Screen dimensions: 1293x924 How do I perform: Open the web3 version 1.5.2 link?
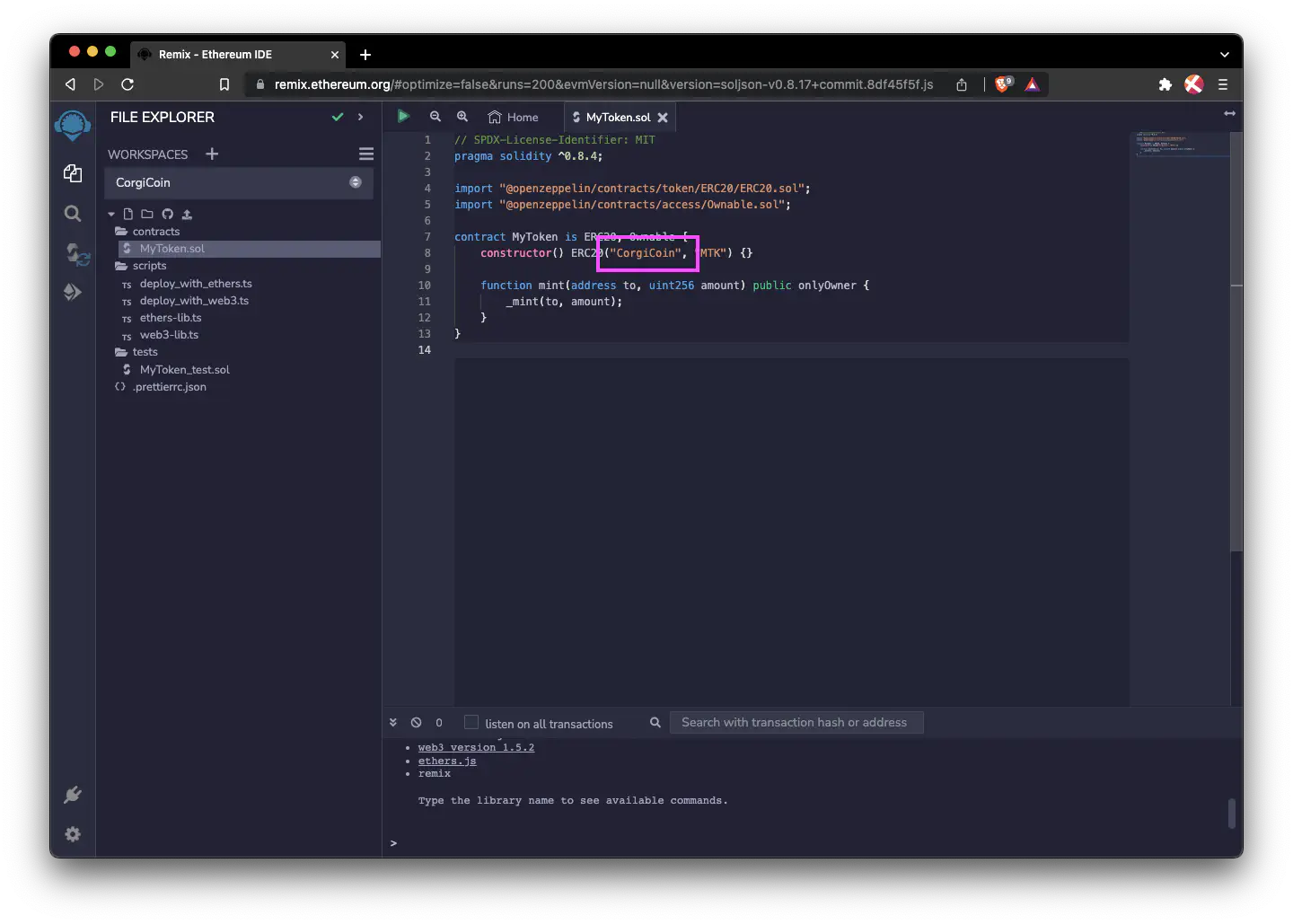pyautogui.click(x=476, y=747)
